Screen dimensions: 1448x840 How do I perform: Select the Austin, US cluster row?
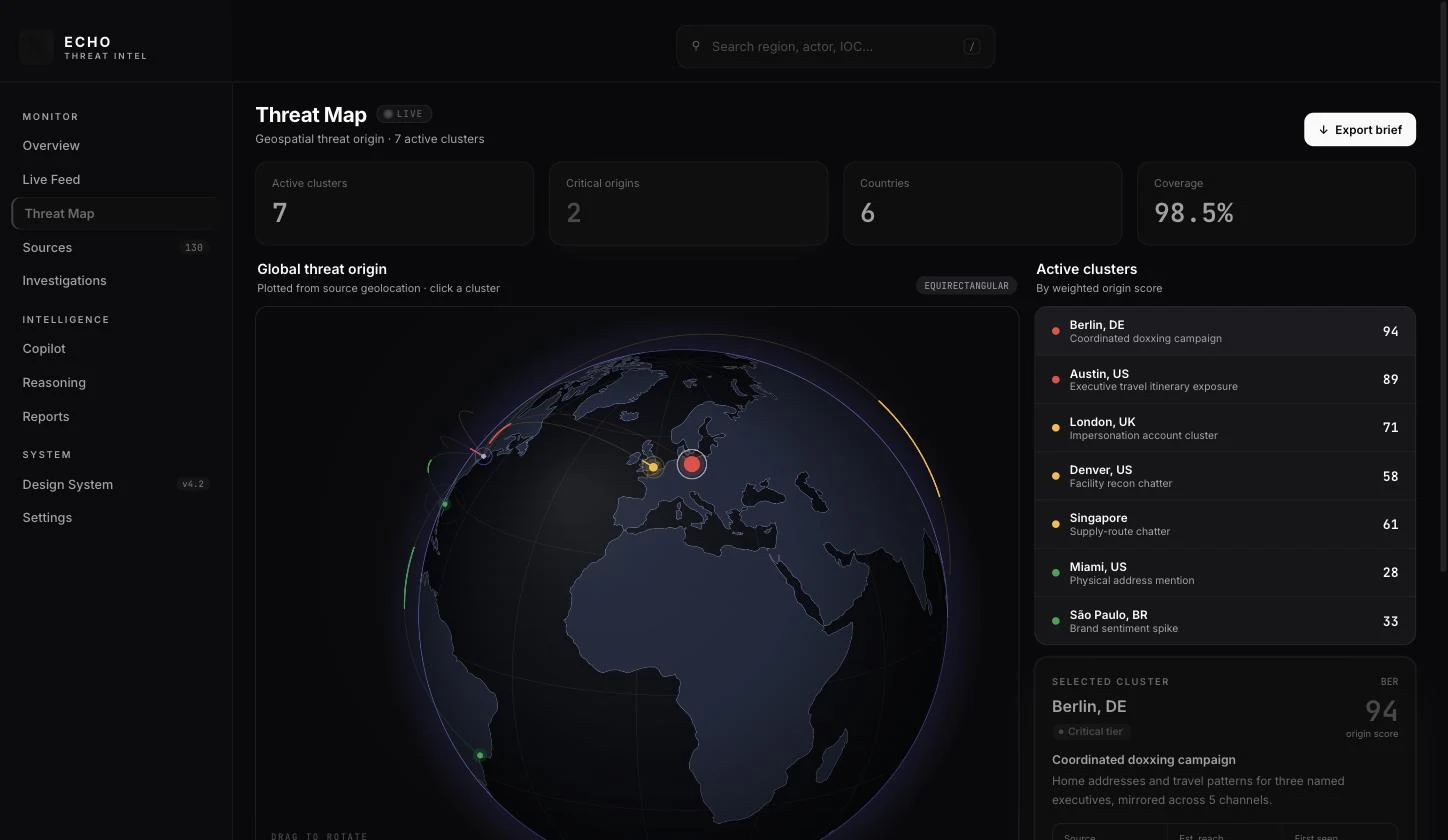pos(1225,380)
